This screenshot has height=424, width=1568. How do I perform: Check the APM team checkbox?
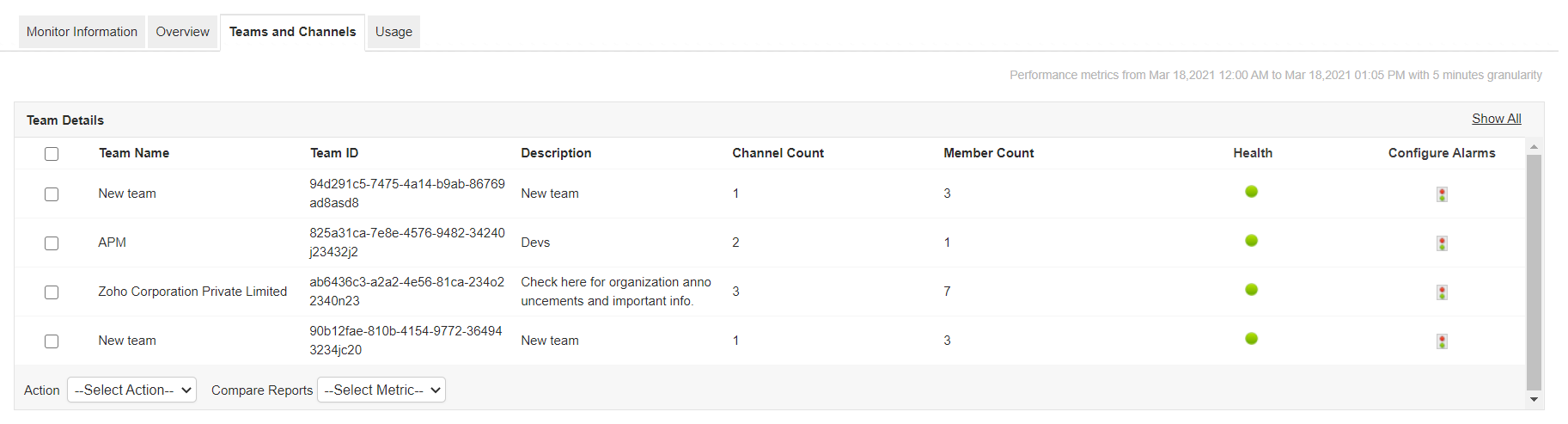click(52, 243)
